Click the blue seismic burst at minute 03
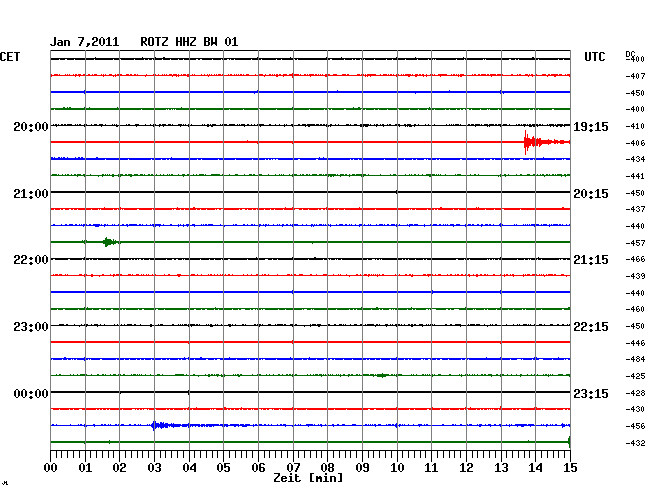The height and width of the screenshot is (494, 650). point(166,425)
